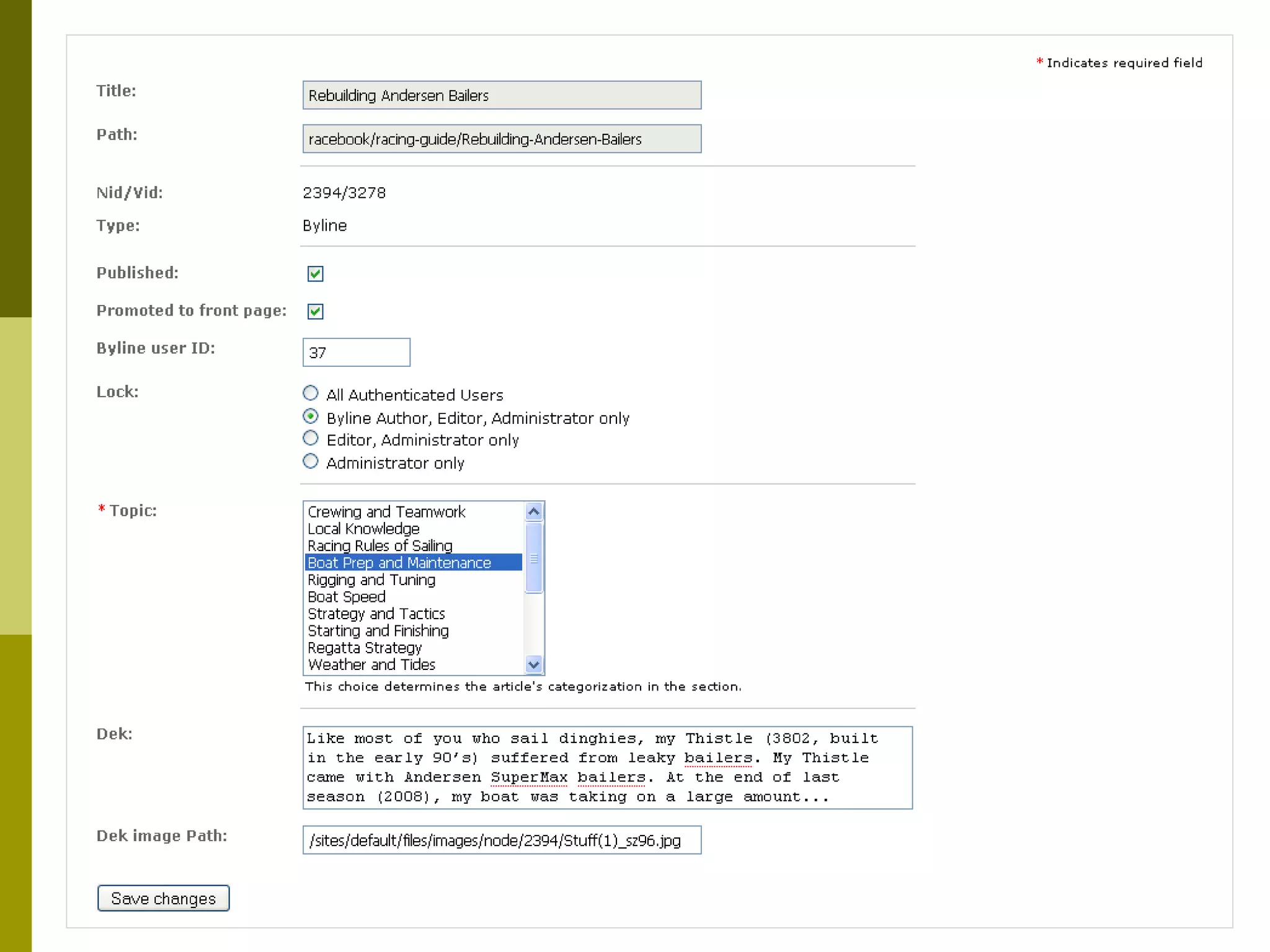Toggle Promoted to front page checkbox

[315, 311]
